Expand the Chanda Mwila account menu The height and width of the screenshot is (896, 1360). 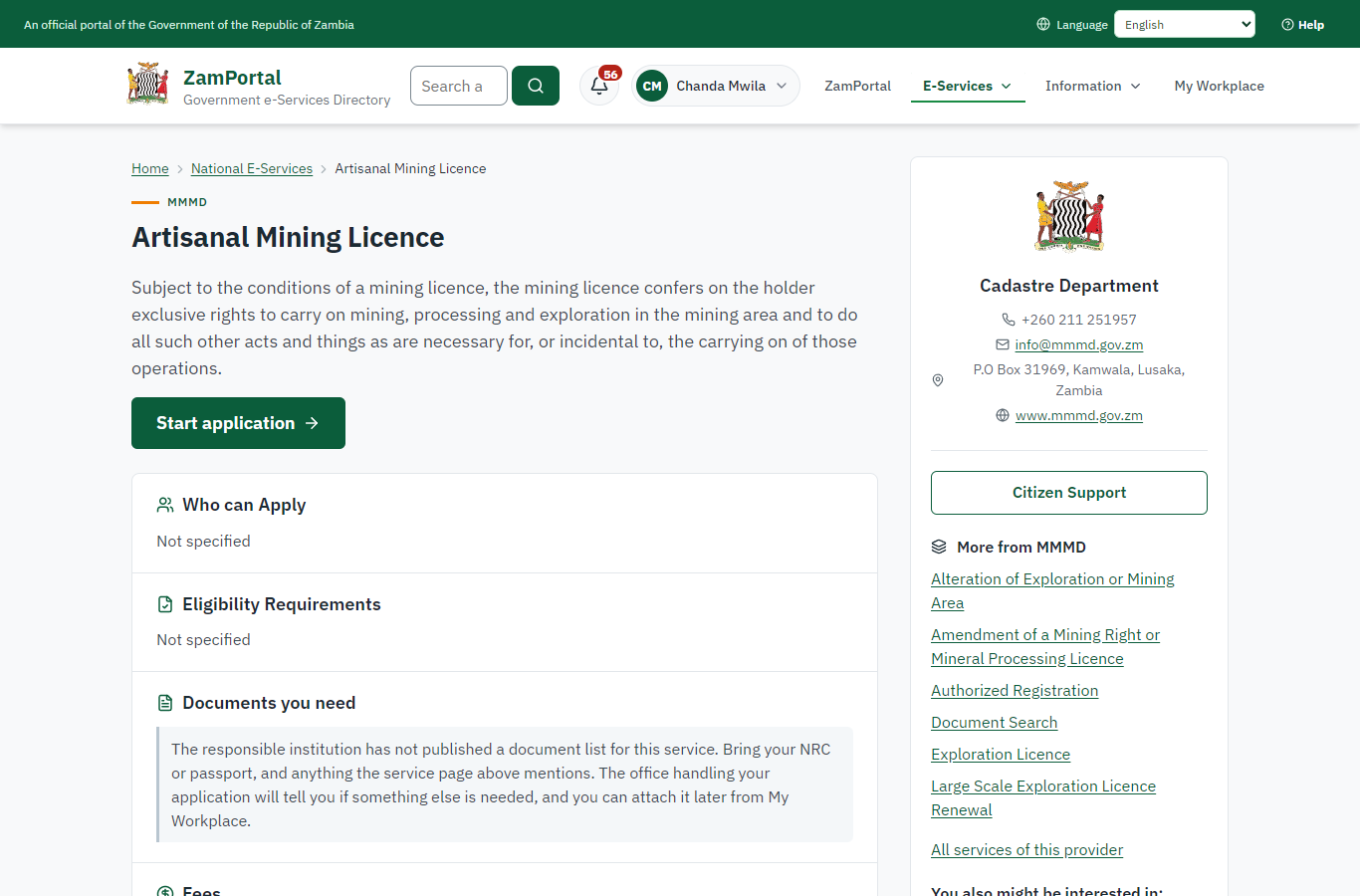(716, 86)
